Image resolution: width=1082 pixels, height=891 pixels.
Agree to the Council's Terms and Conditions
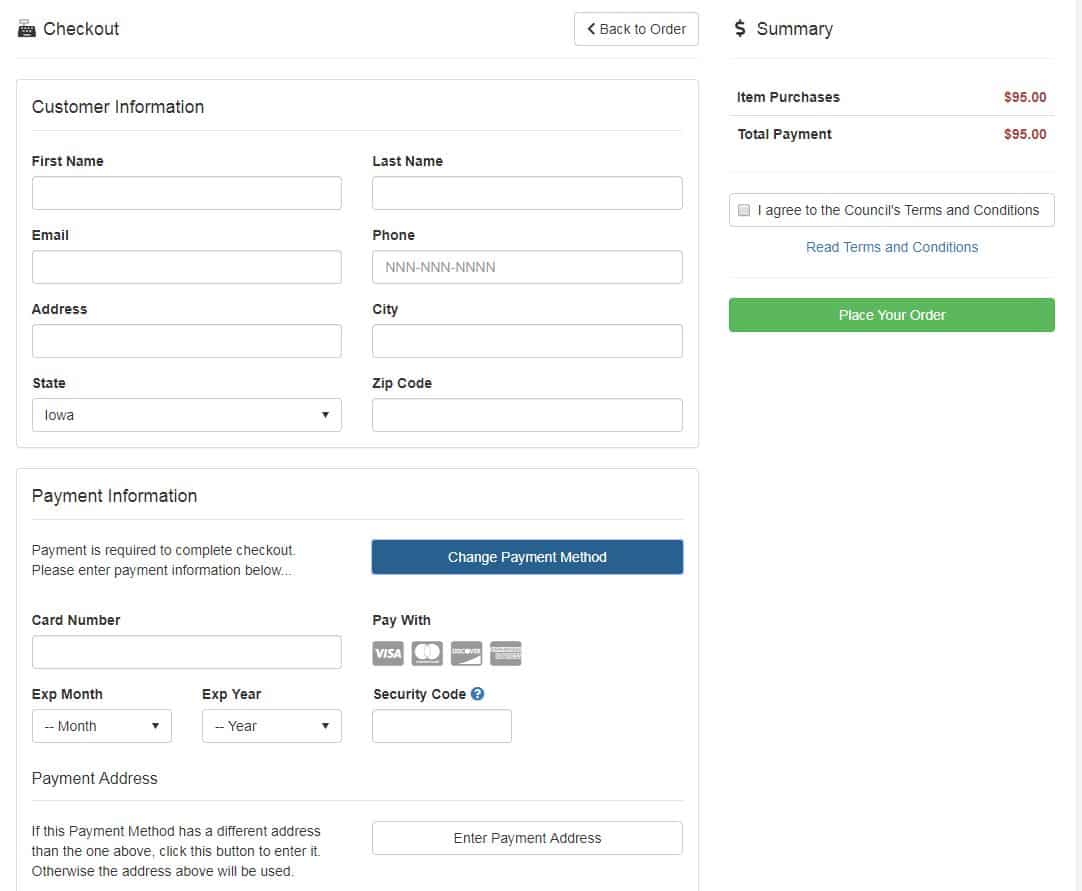click(x=744, y=210)
